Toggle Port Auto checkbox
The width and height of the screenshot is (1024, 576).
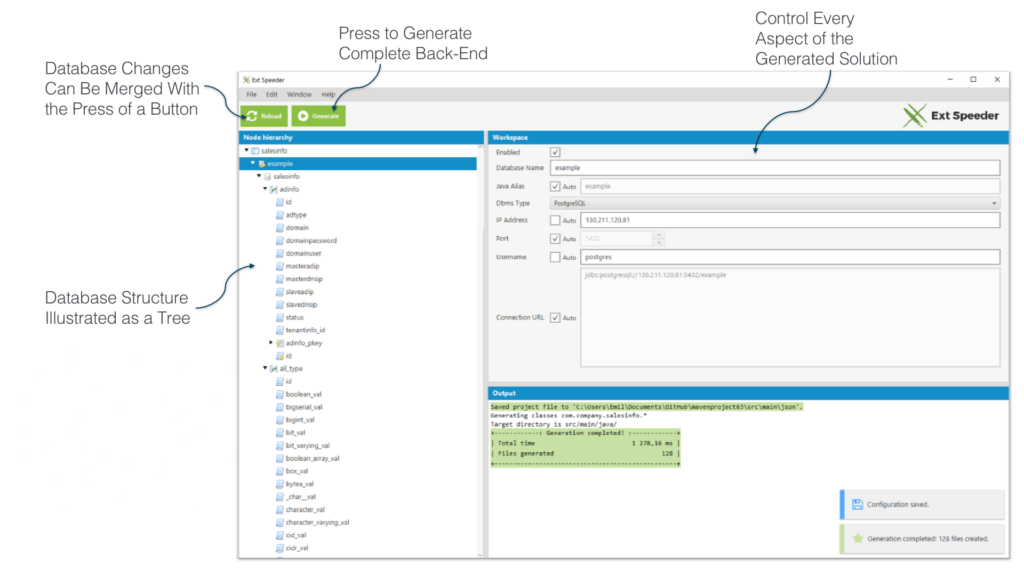(555, 238)
